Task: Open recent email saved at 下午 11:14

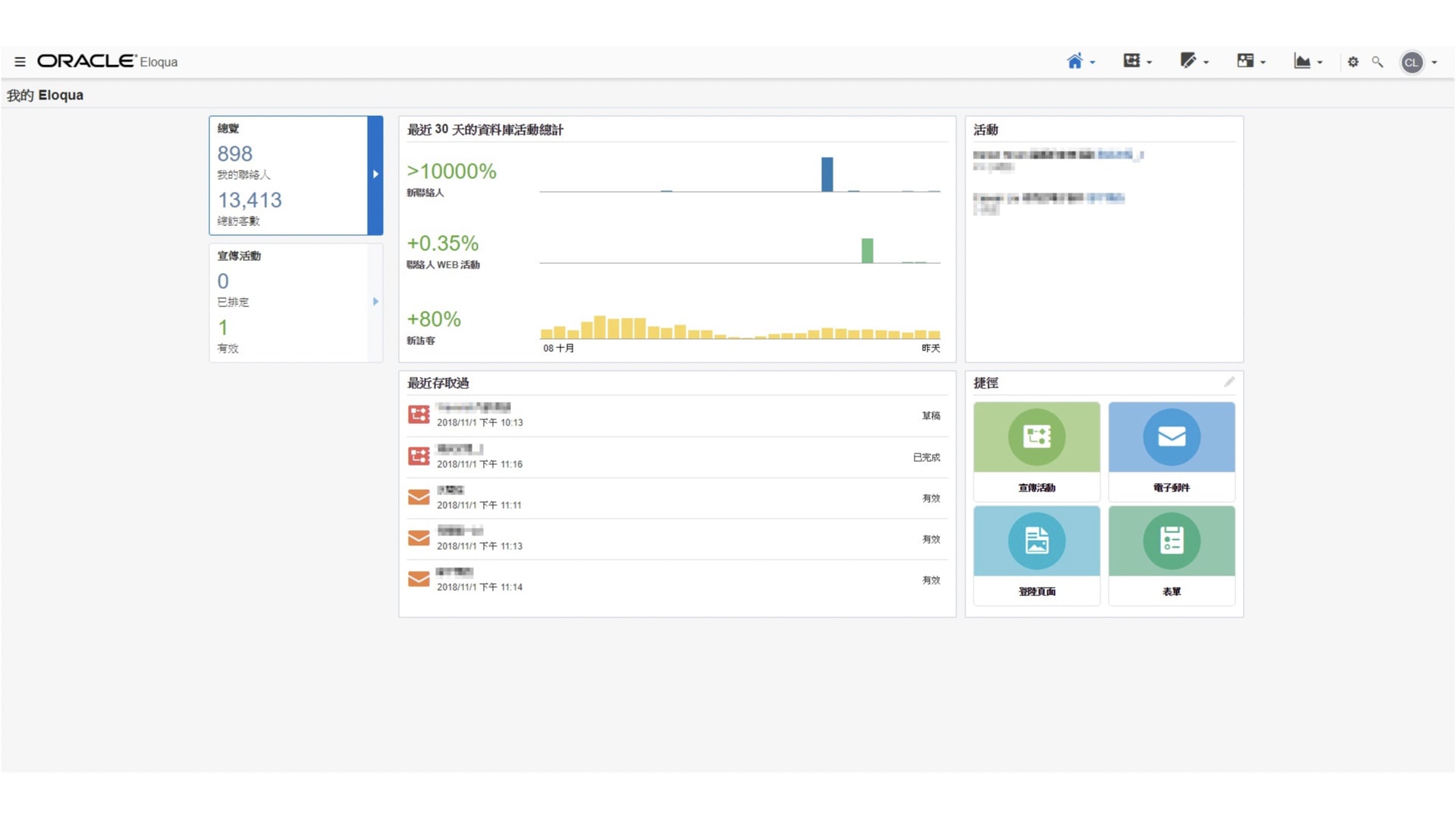Action: (x=456, y=579)
